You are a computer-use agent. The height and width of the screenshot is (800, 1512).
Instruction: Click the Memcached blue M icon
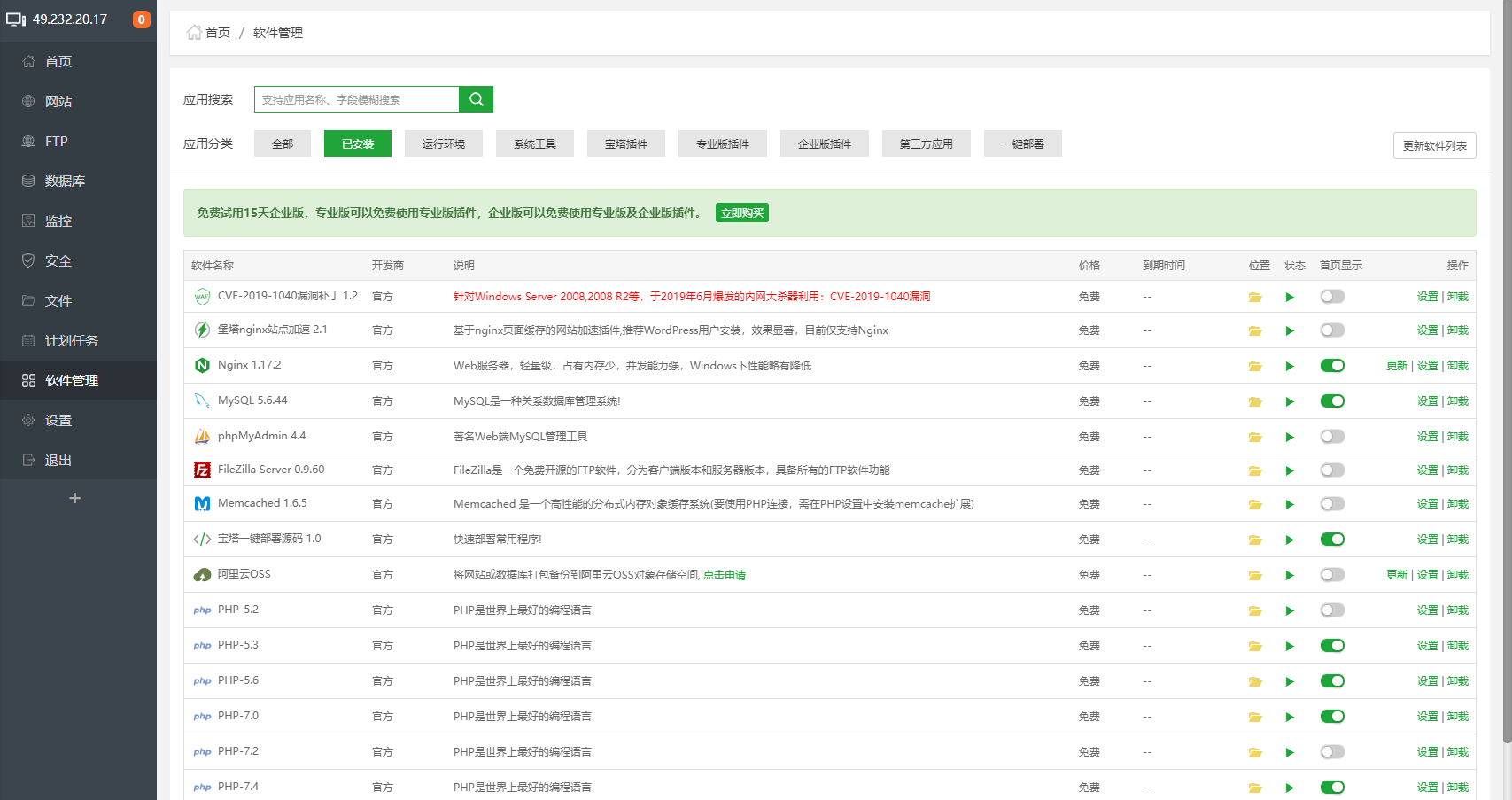(202, 503)
